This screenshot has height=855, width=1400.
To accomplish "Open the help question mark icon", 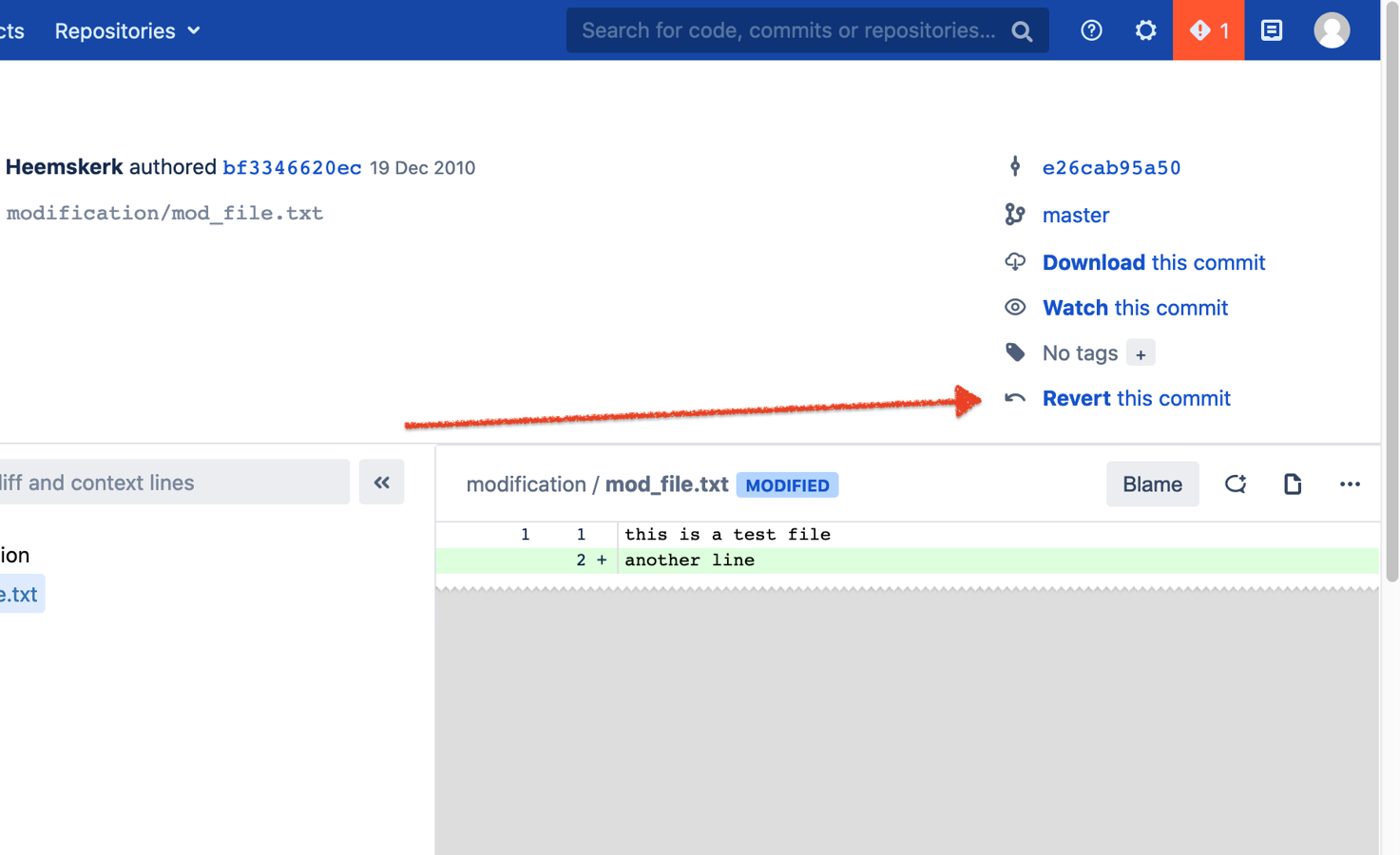I will pos(1091,30).
